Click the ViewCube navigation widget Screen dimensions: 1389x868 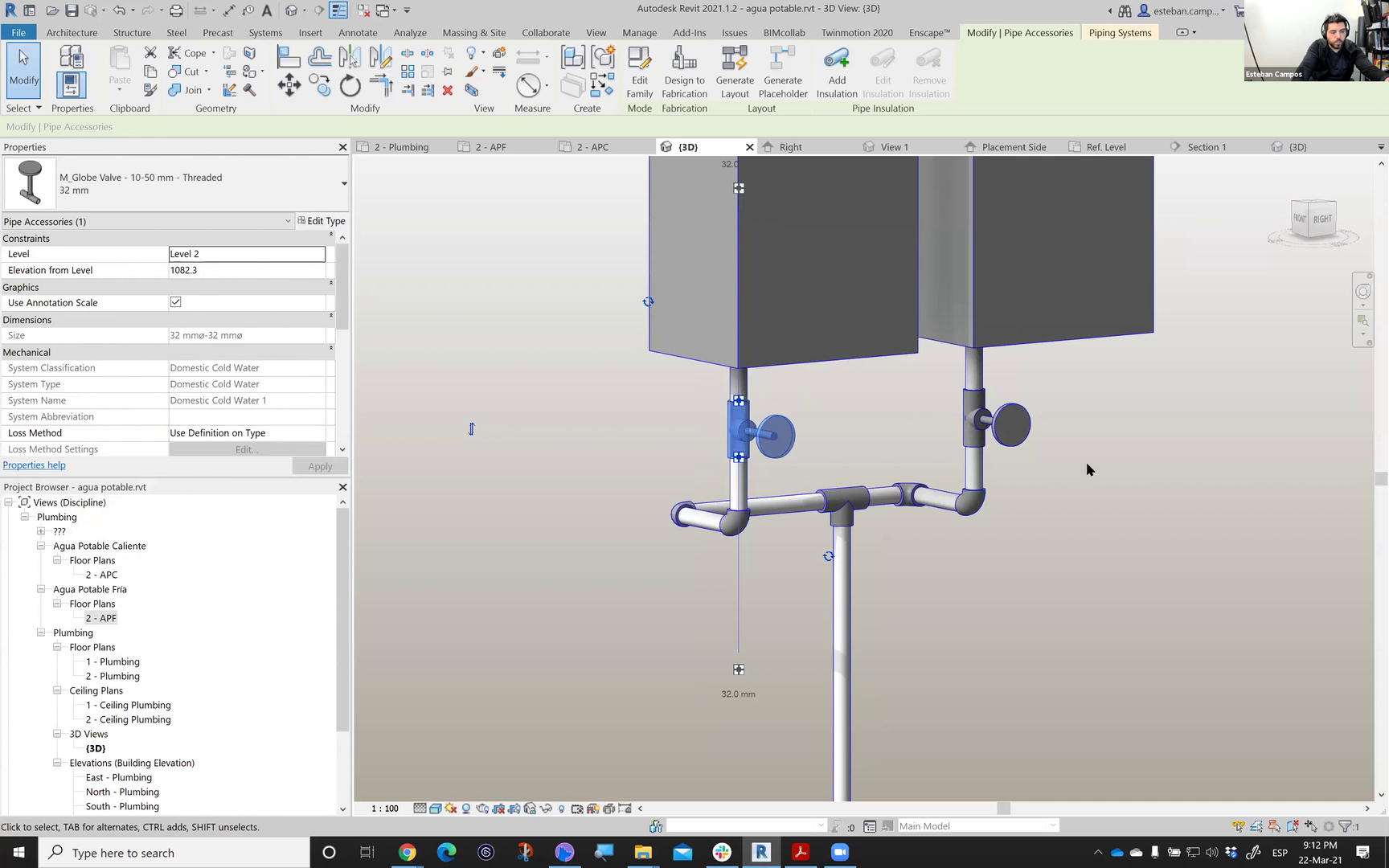click(x=1313, y=219)
